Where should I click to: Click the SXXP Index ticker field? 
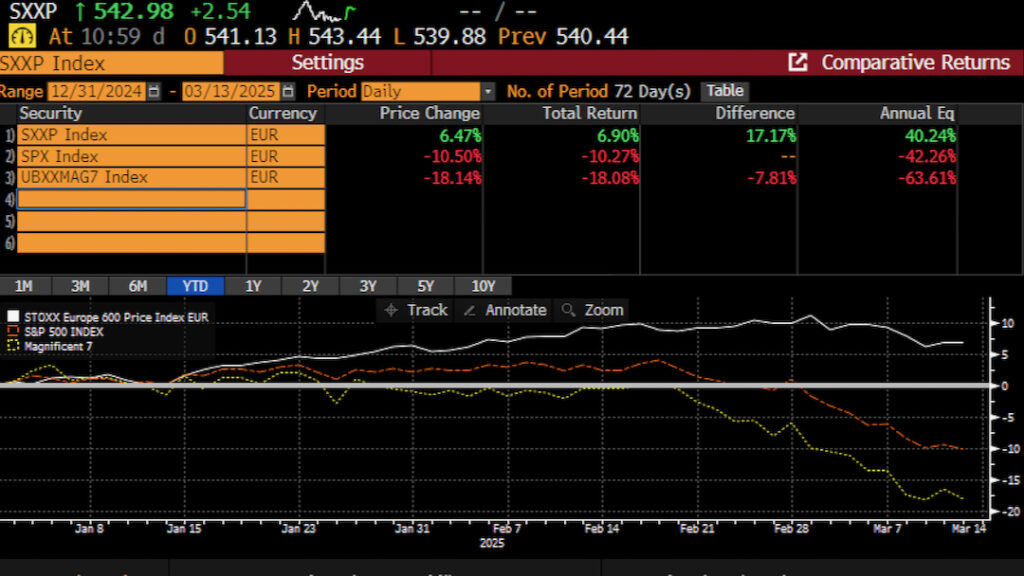[x=112, y=63]
